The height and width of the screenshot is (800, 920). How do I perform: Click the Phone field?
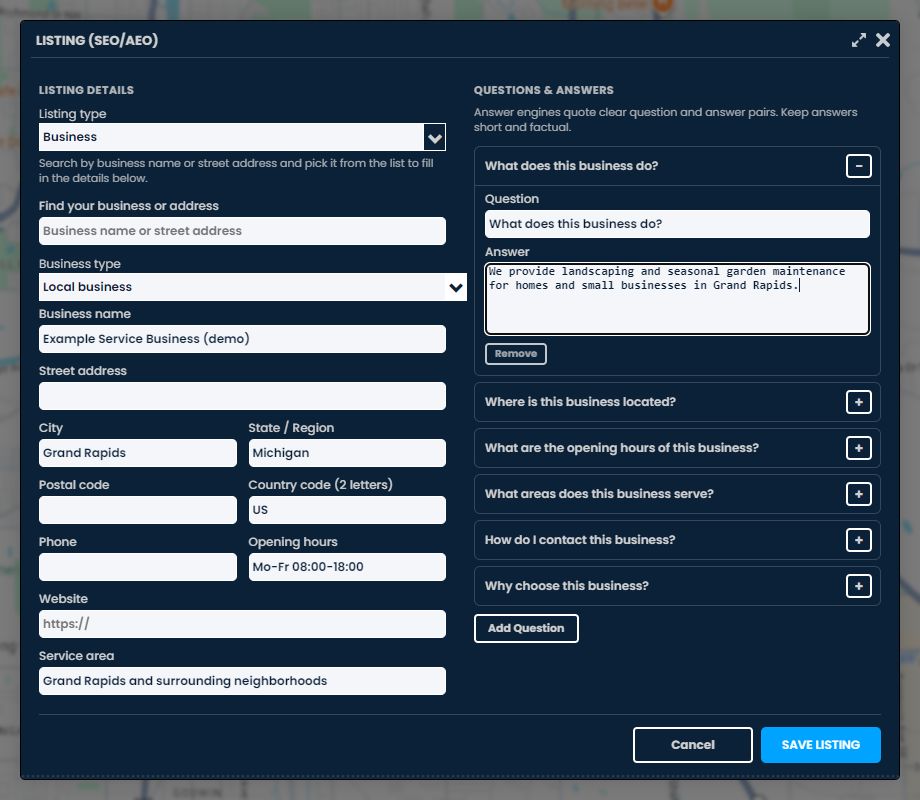click(x=137, y=566)
